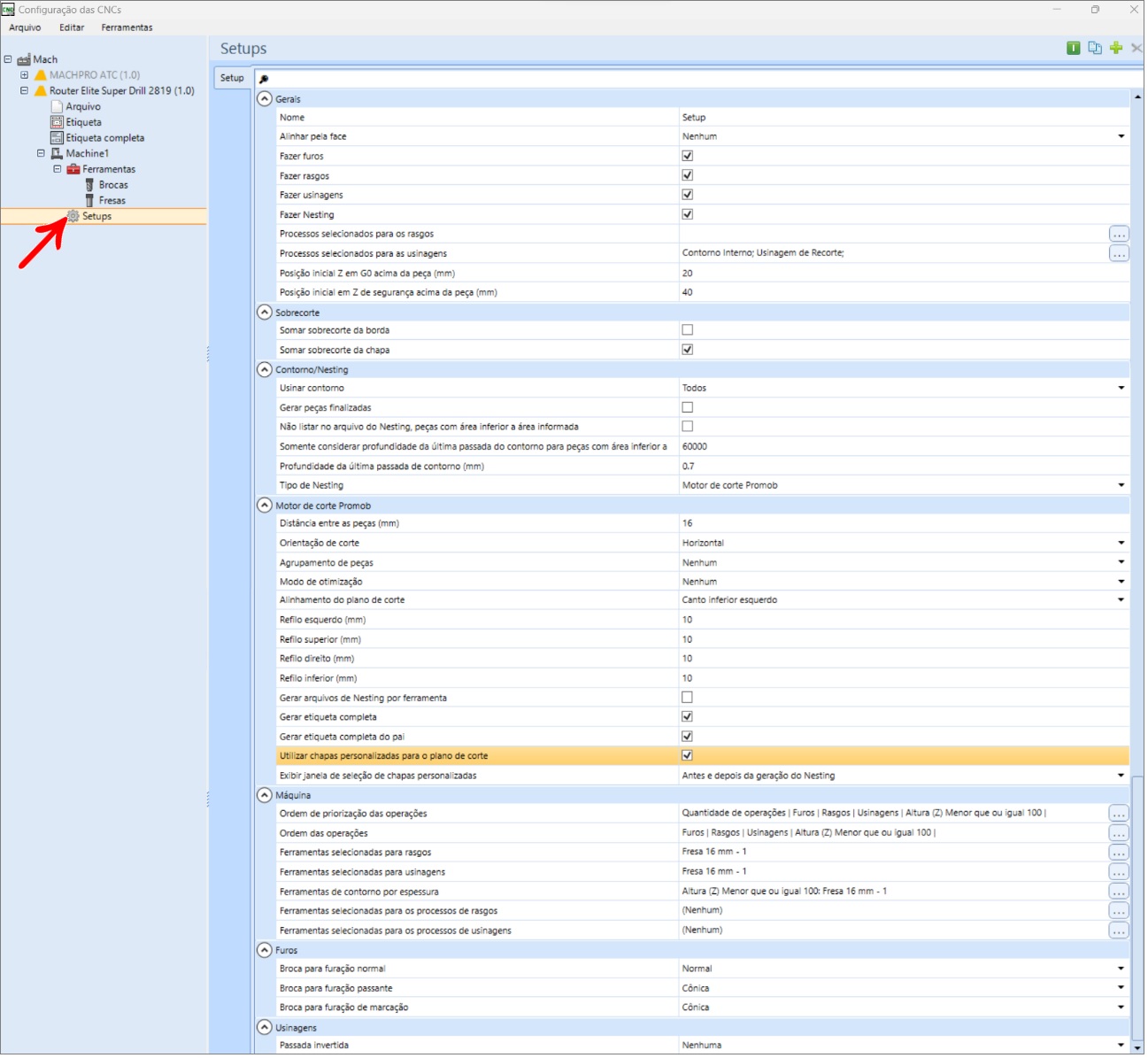The width and height of the screenshot is (1148, 1058).
Task: Click the Fresas milling cutter icon
Action: 89,200
